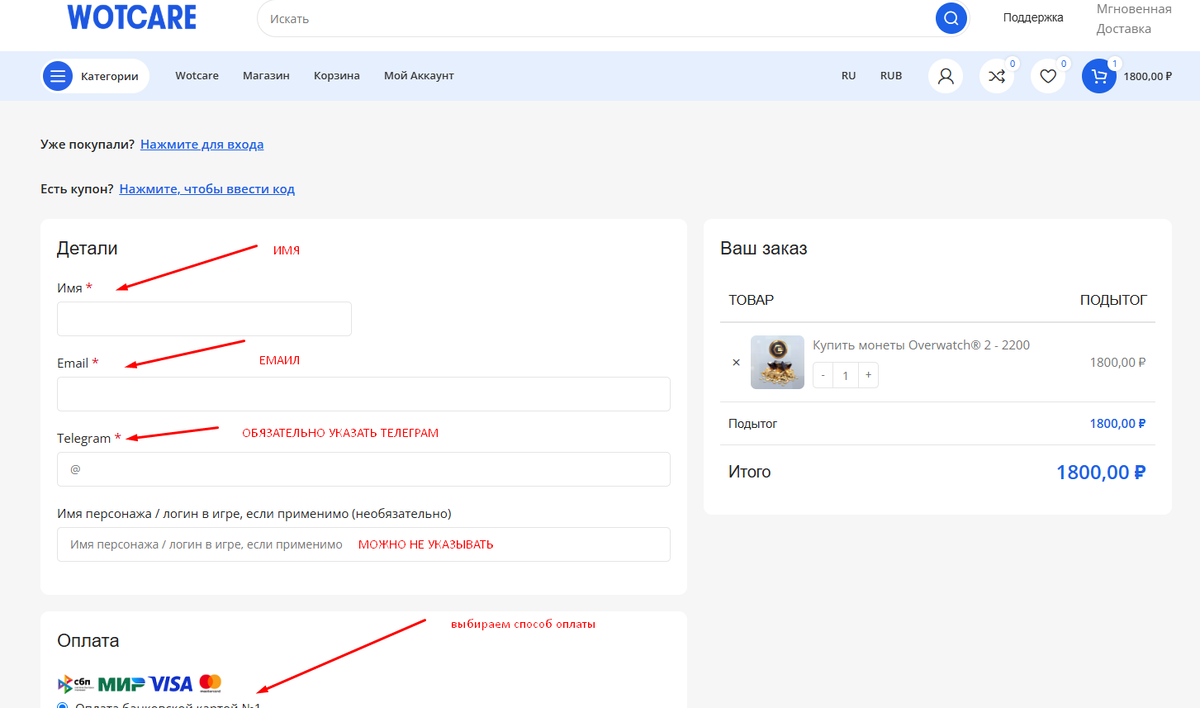Open the wishlist heart icon

coord(1048,76)
